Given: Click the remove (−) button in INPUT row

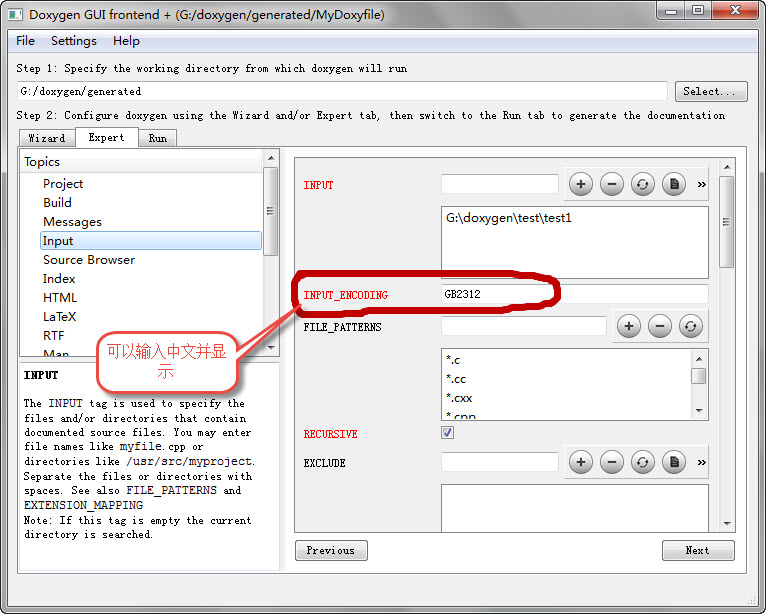Looking at the screenshot, I should coord(612,185).
